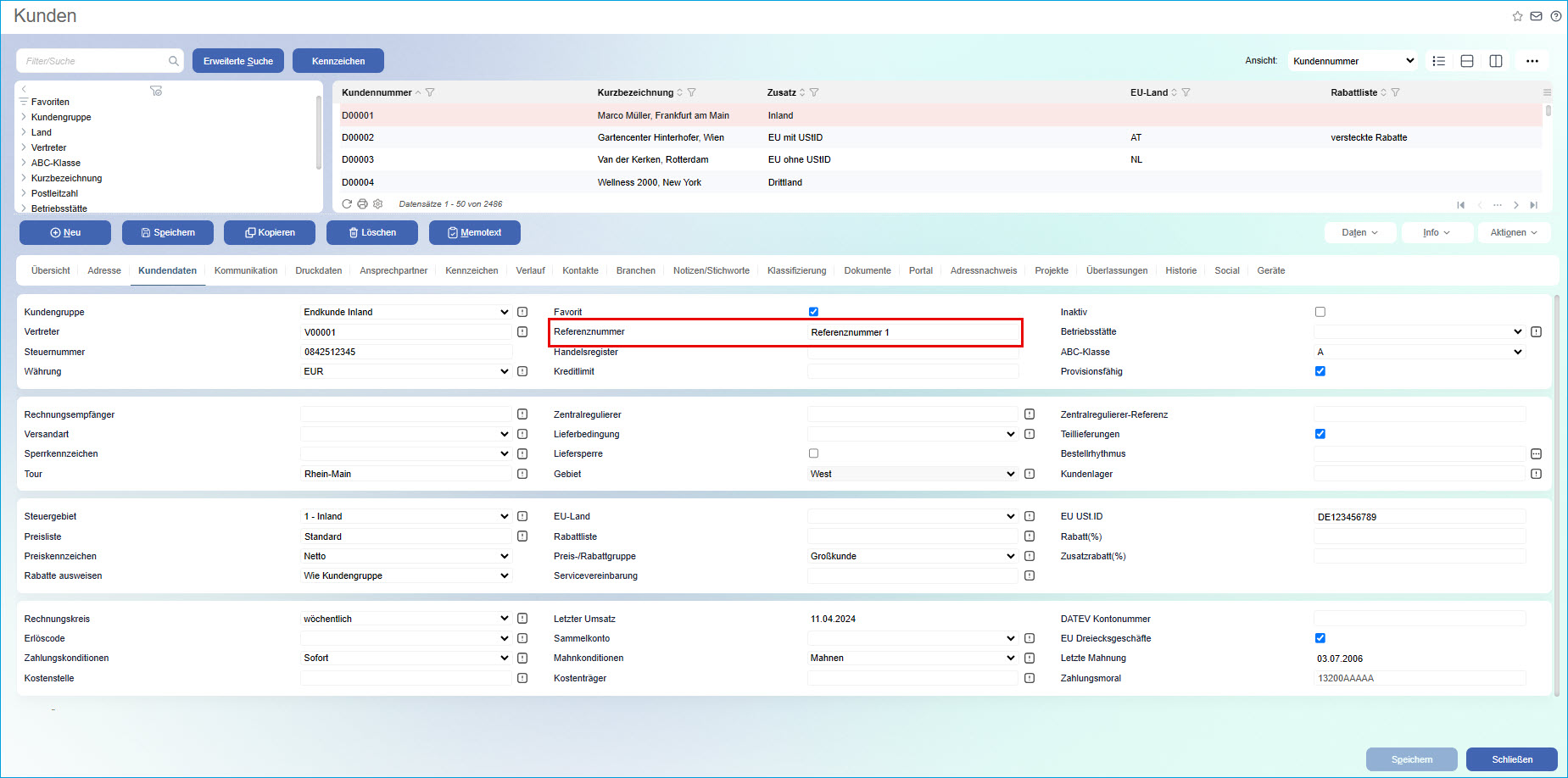Filter the Kurzbezeichnung column
Viewport: 1568px width, 778px height.
[x=691, y=92]
